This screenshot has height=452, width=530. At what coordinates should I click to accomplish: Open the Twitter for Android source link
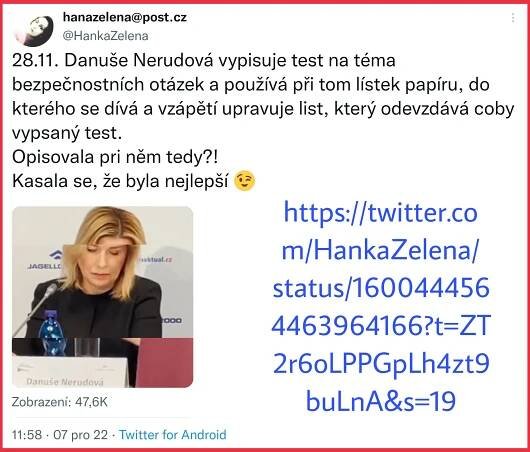tap(173, 434)
